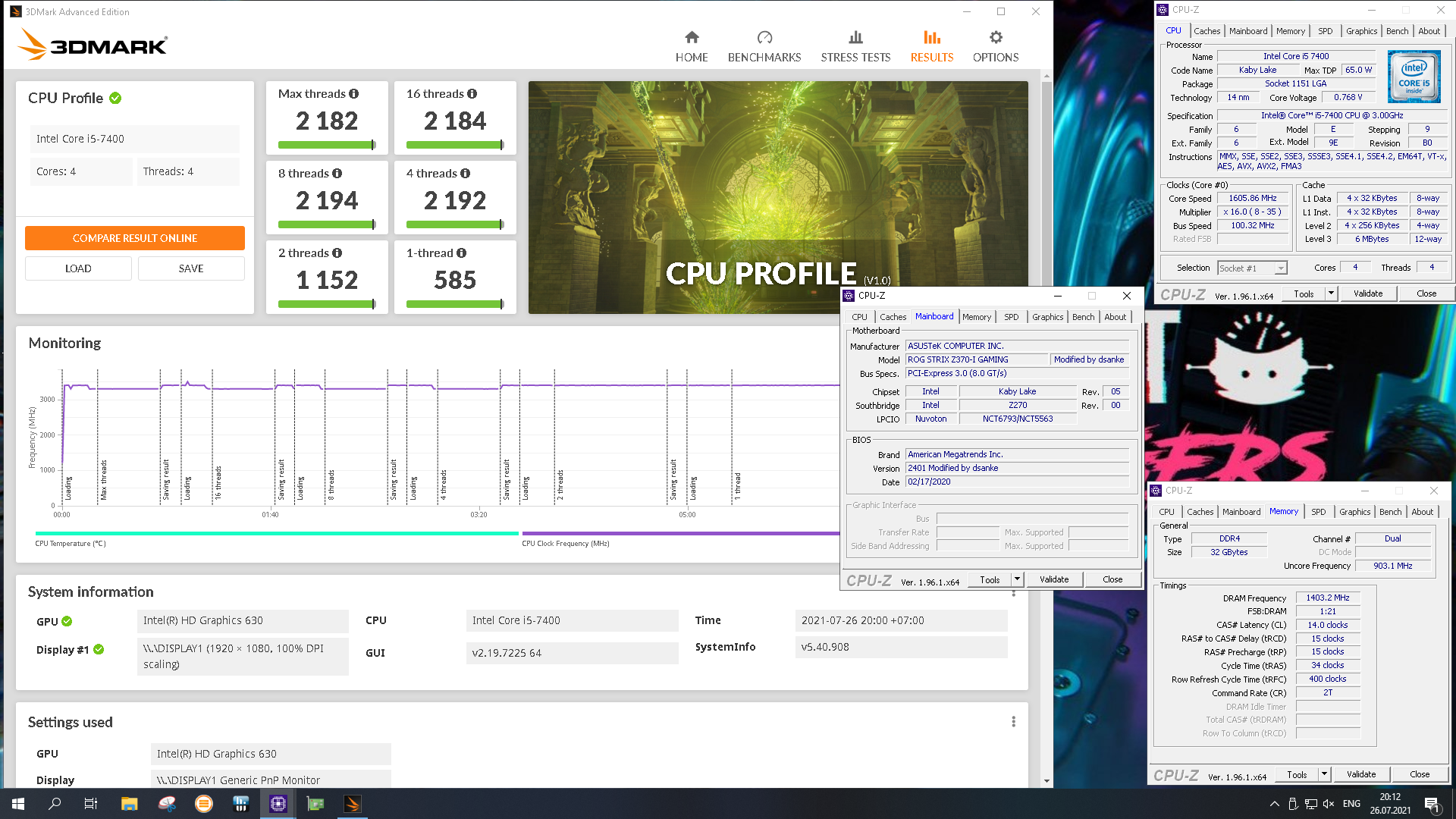Open the Options gear icon
This screenshot has width=1456, height=819.
click(x=996, y=37)
